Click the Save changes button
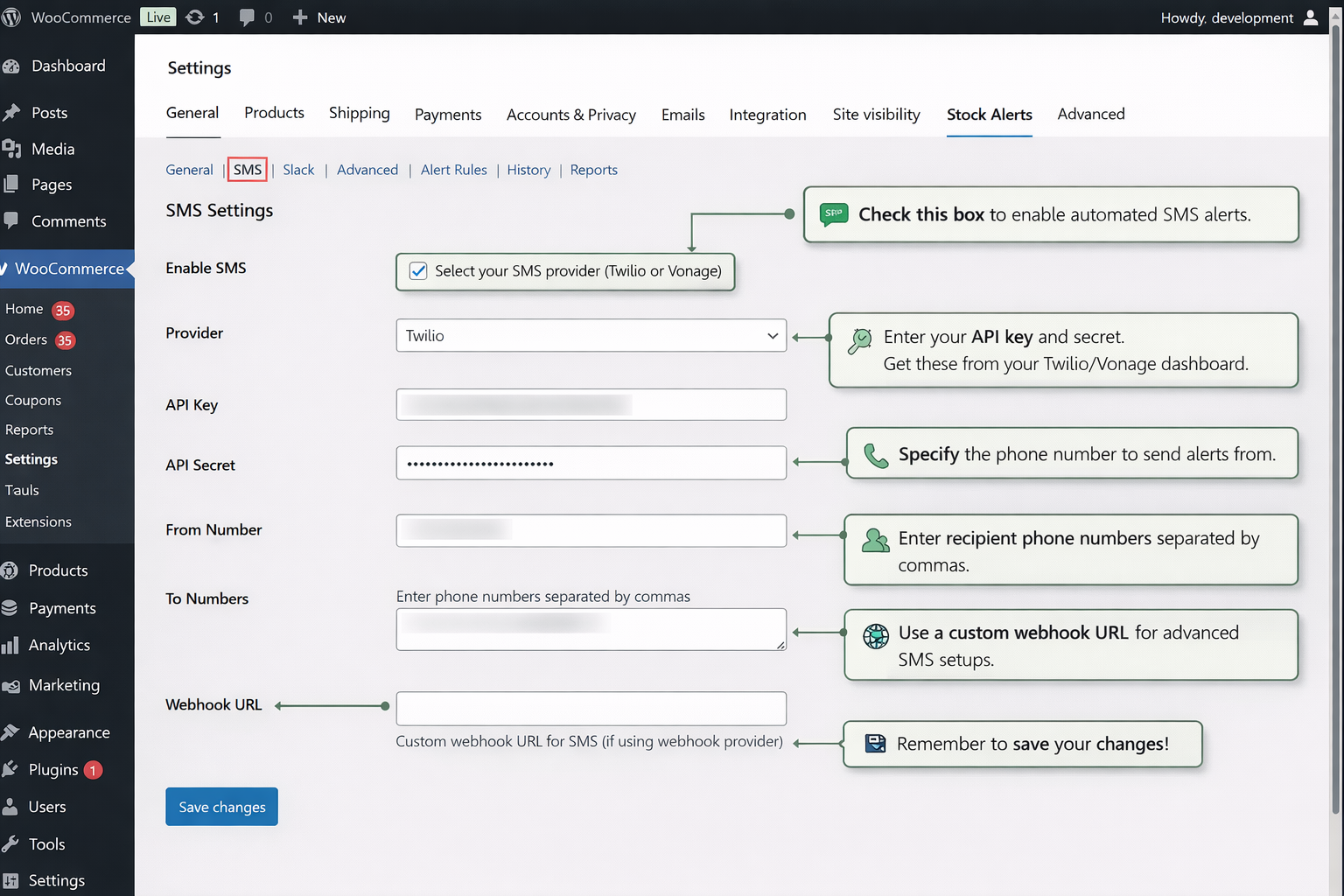 pyautogui.click(x=221, y=807)
